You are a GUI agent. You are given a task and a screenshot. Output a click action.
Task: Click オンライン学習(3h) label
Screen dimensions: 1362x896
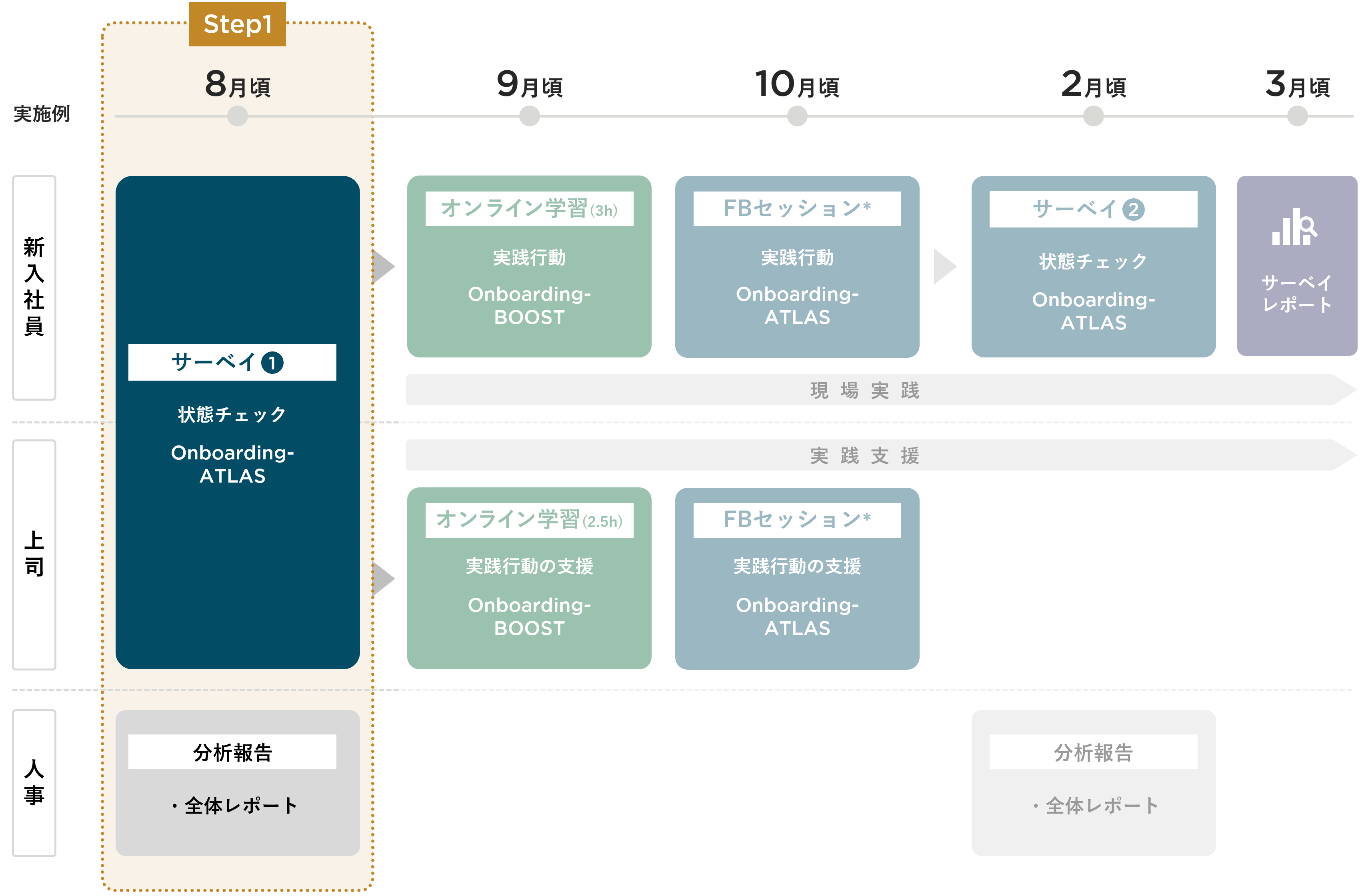(529, 209)
